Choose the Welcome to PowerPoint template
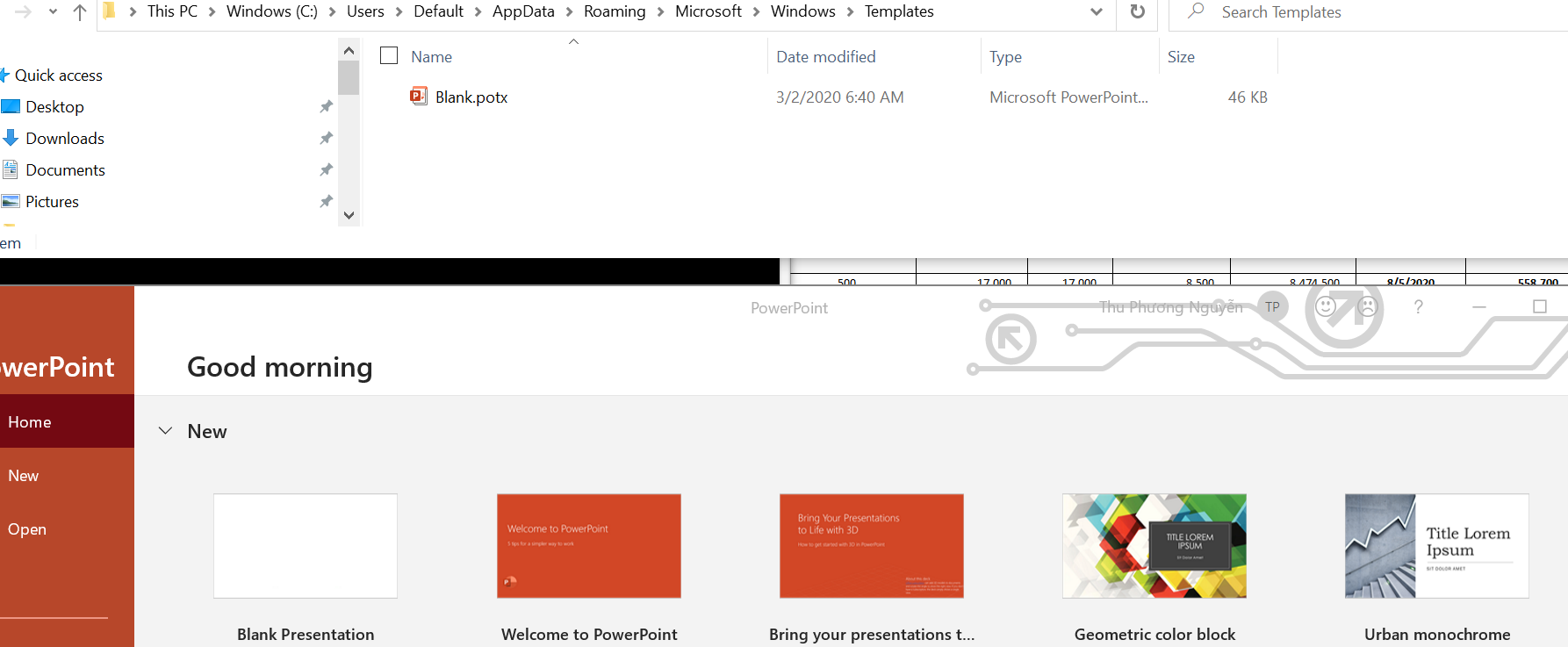1568x647 pixels. pyautogui.click(x=589, y=546)
